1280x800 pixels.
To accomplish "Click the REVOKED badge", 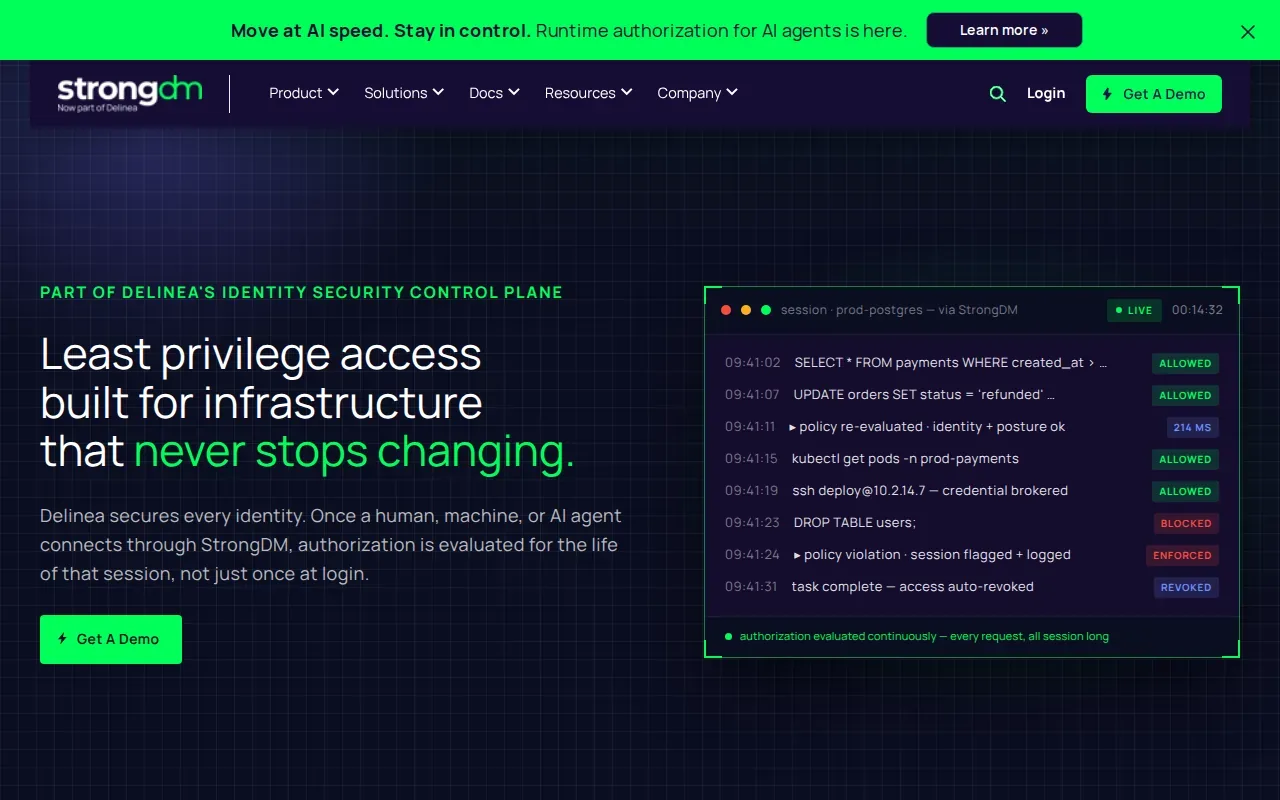I will click(x=1186, y=587).
